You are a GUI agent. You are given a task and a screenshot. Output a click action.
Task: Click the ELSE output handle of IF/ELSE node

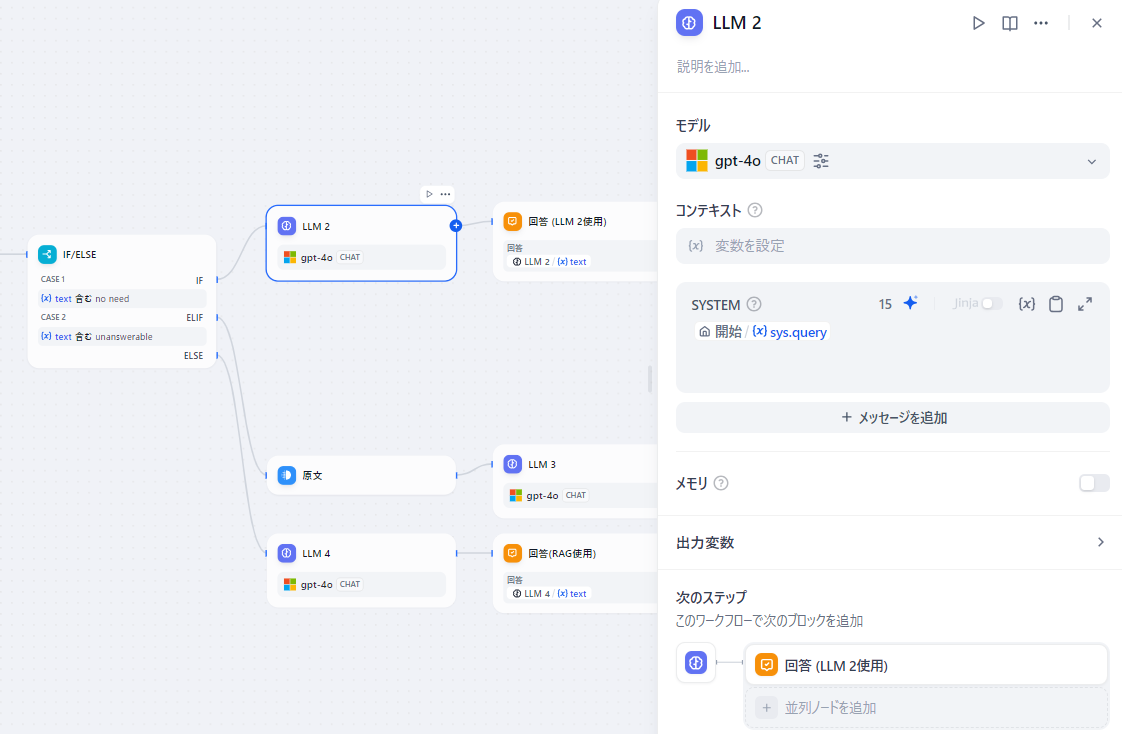pos(217,355)
